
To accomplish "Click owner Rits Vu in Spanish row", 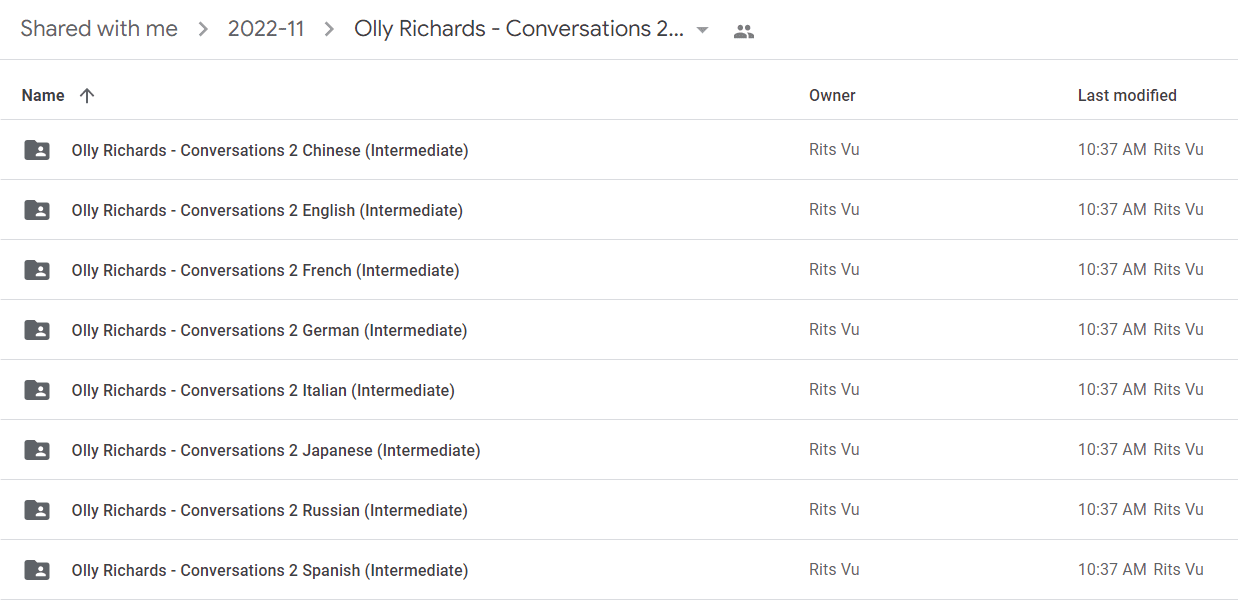I will 834,570.
